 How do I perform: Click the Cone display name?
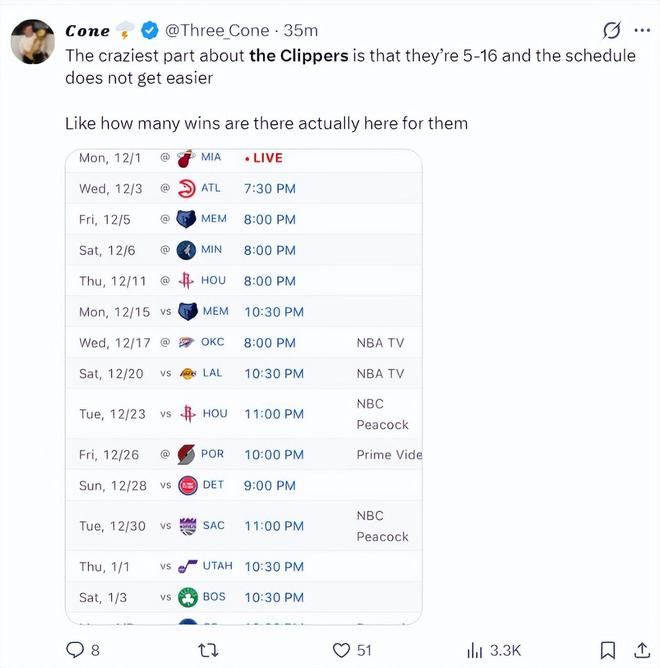pos(87,30)
